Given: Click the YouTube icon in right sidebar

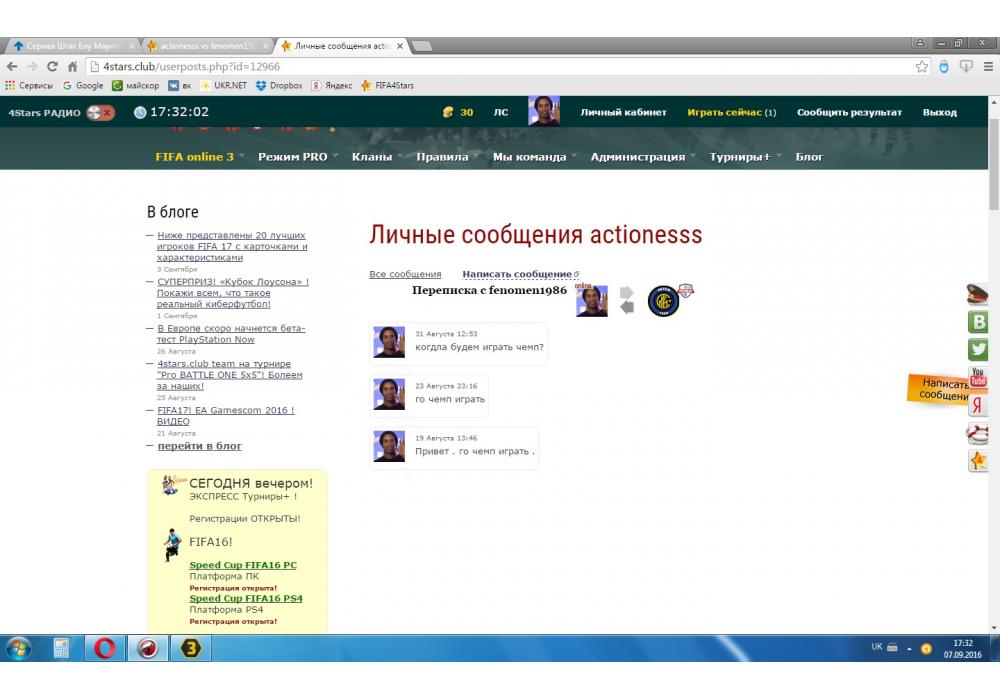Looking at the screenshot, I should [978, 378].
